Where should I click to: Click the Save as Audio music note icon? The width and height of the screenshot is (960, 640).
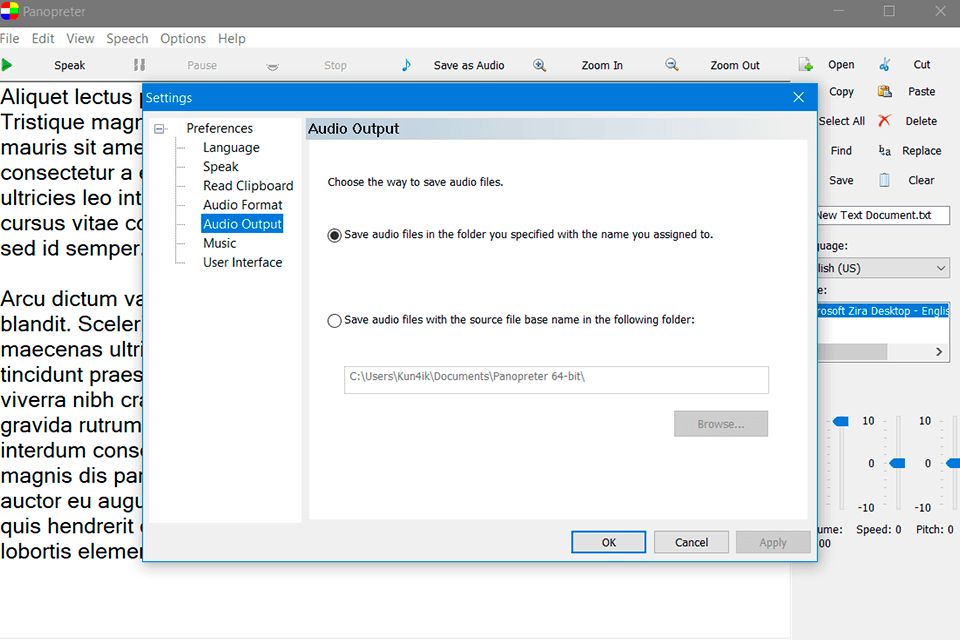click(x=406, y=65)
